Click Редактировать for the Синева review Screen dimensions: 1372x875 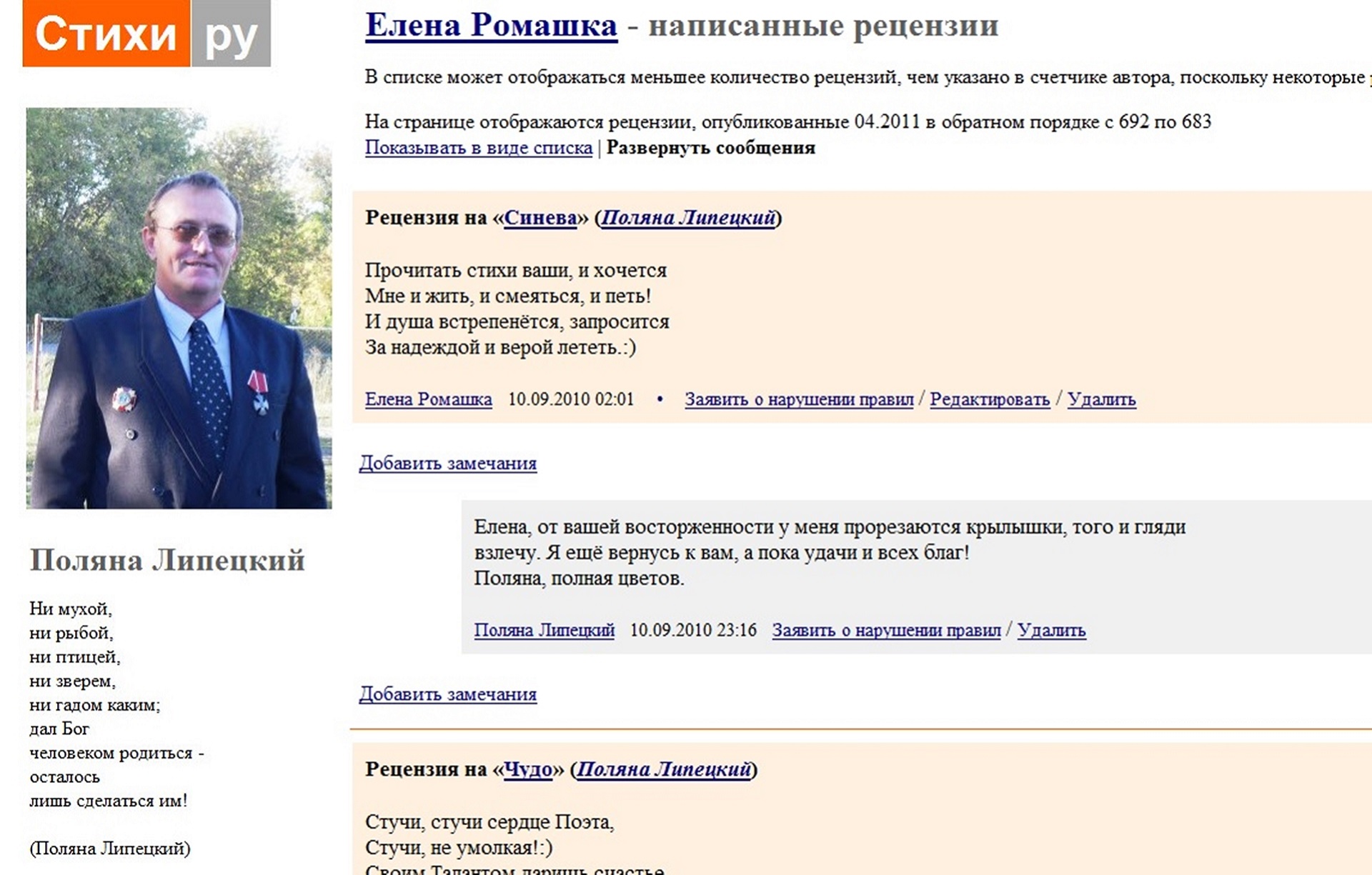(x=990, y=399)
